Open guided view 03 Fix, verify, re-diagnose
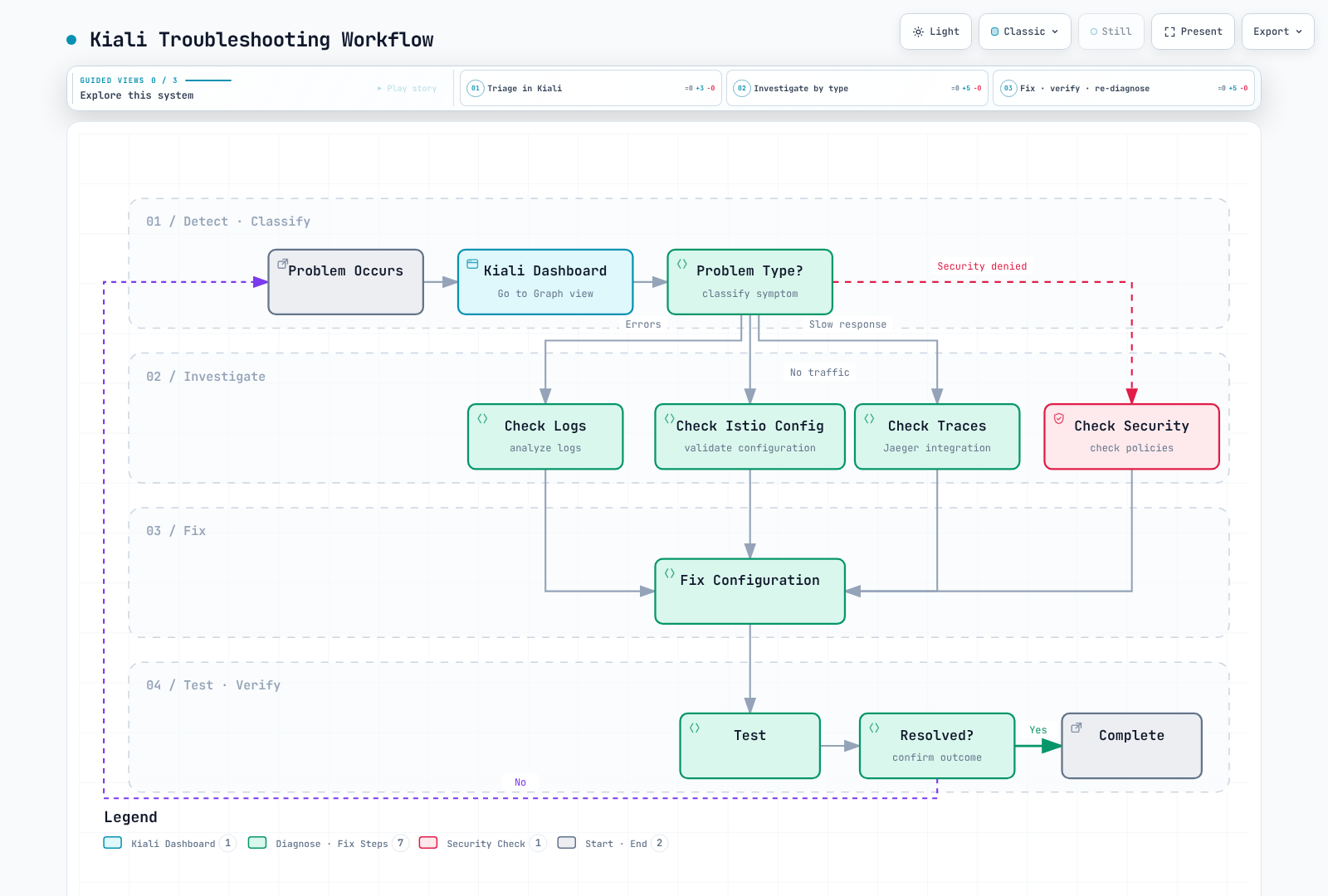This screenshot has width=1328, height=896. tap(1124, 88)
